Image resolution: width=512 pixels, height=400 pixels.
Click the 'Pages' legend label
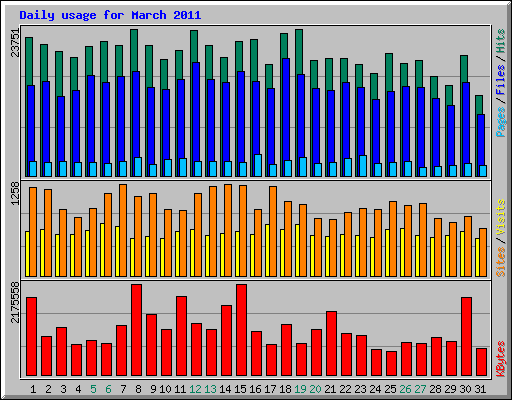pyautogui.click(x=500, y=122)
